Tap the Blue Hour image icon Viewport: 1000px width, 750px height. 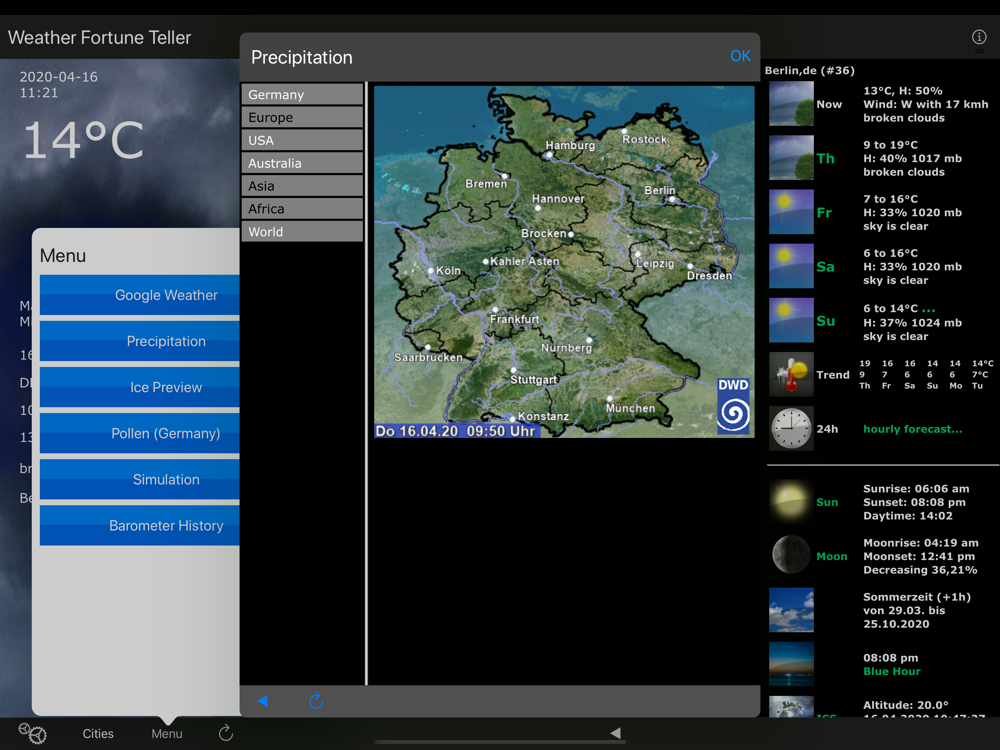791,665
